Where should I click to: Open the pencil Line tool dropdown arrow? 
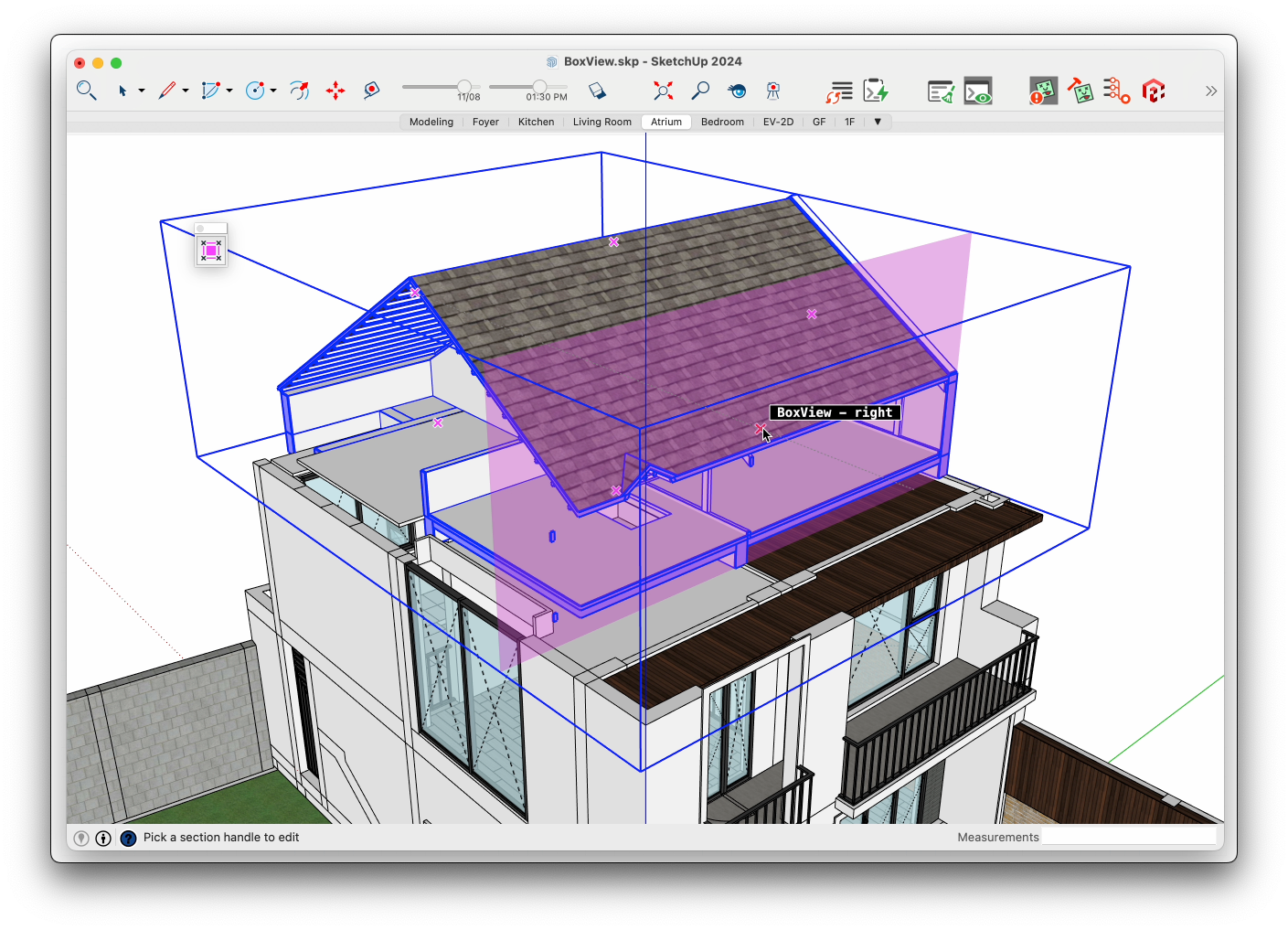[x=186, y=91]
